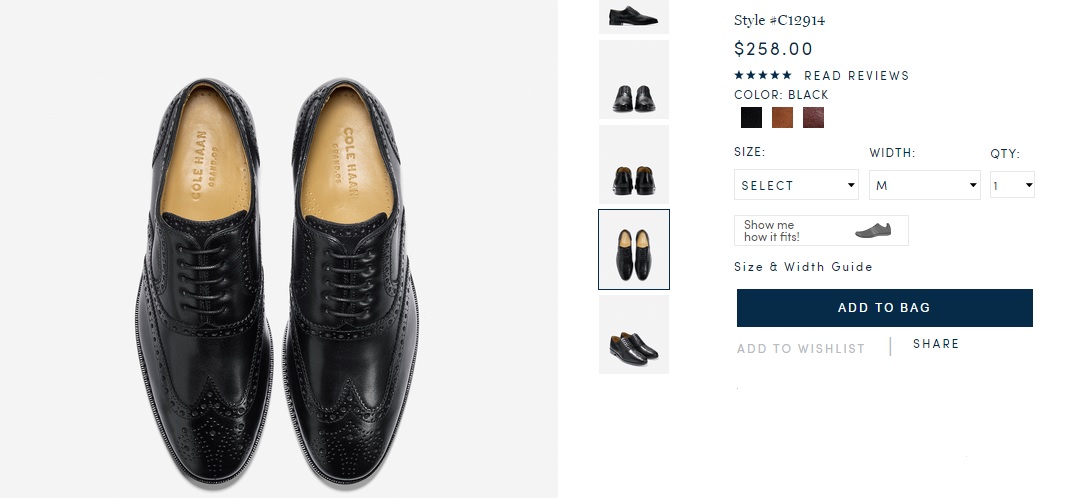Open the angled pair thumbnail
The width and height of the screenshot is (1079, 500).
633,335
